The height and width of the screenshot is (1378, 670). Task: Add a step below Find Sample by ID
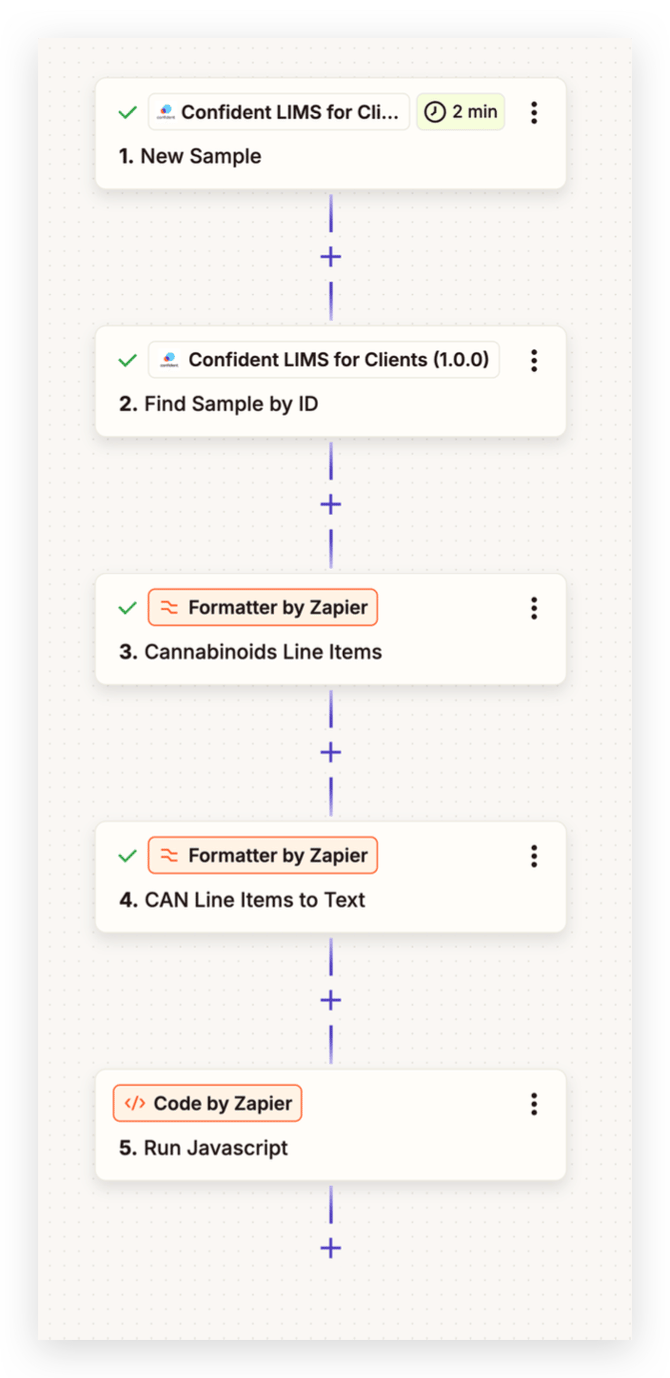pos(331,505)
